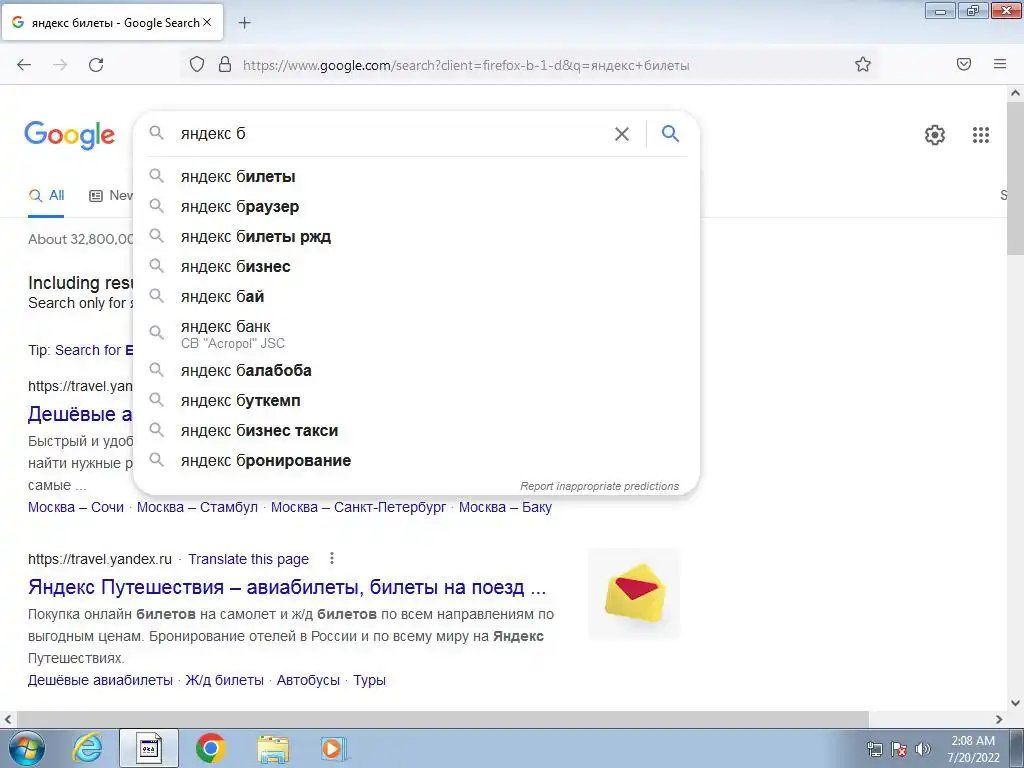Image resolution: width=1024 pixels, height=768 pixels.
Task: Open the Москва – Санкт-Петербург link
Action: [x=359, y=507]
